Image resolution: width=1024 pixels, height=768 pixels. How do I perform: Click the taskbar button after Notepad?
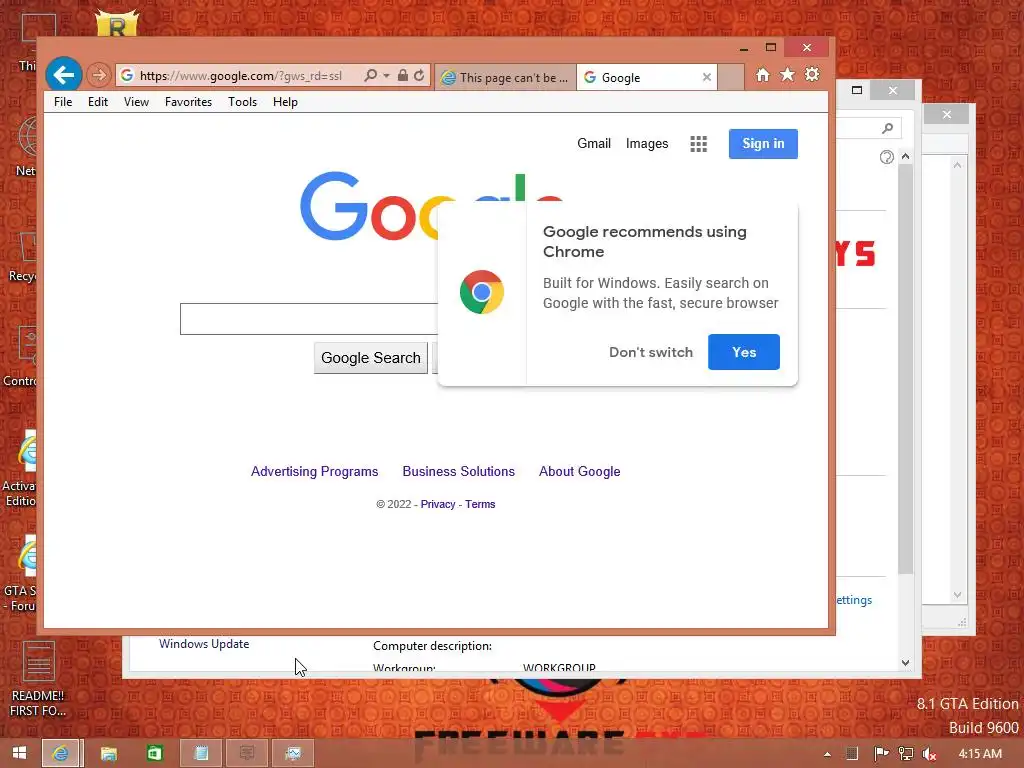(247, 754)
